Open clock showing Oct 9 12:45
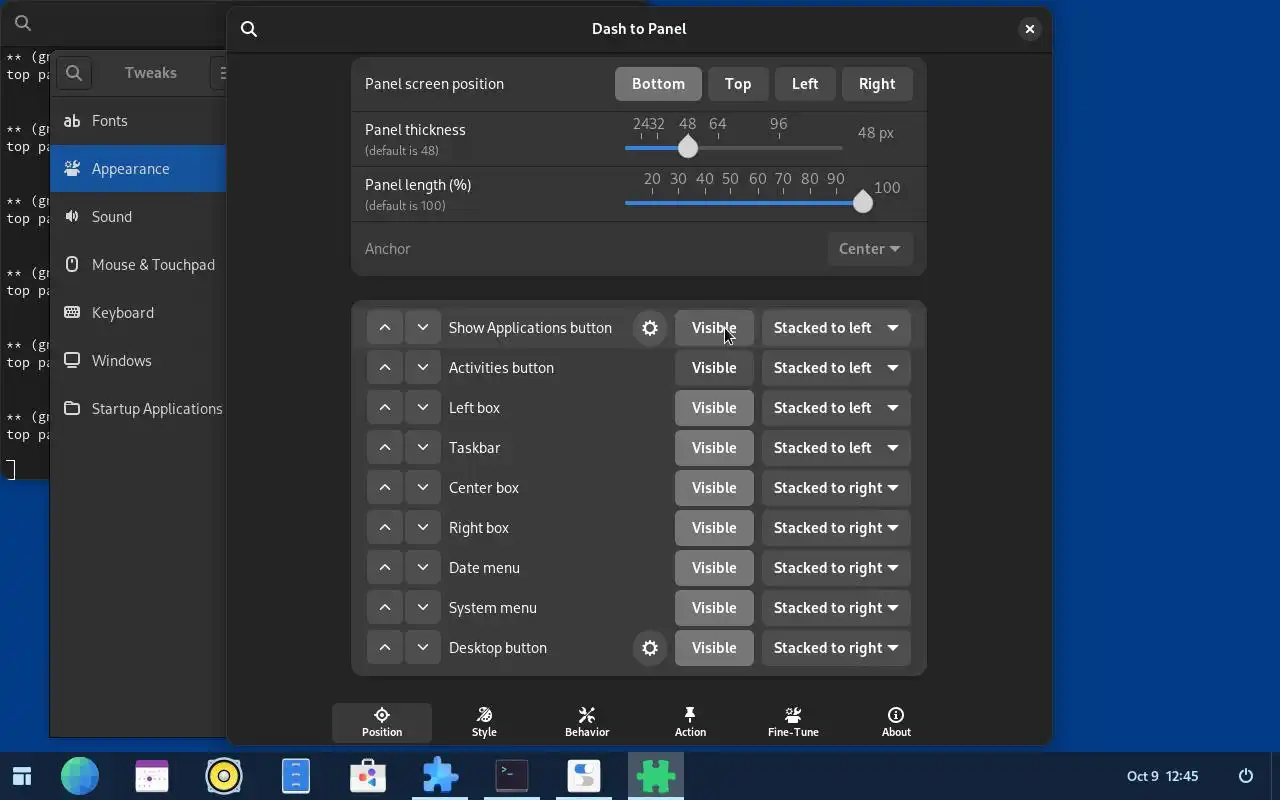 (x=1162, y=776)
